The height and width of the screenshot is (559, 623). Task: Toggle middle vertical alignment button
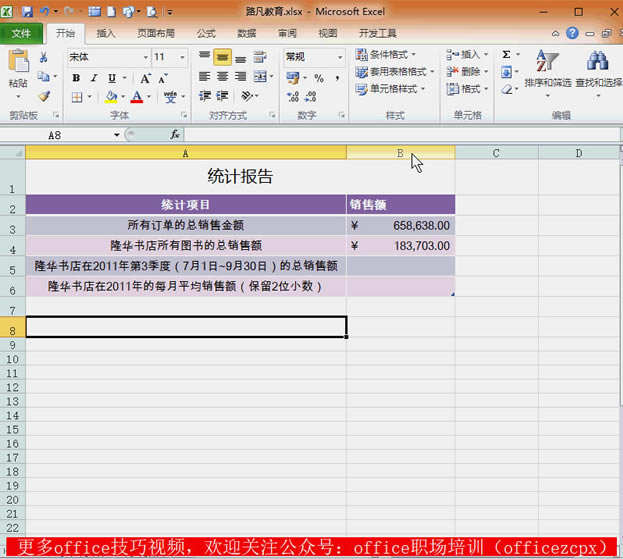tap(222, 57)
